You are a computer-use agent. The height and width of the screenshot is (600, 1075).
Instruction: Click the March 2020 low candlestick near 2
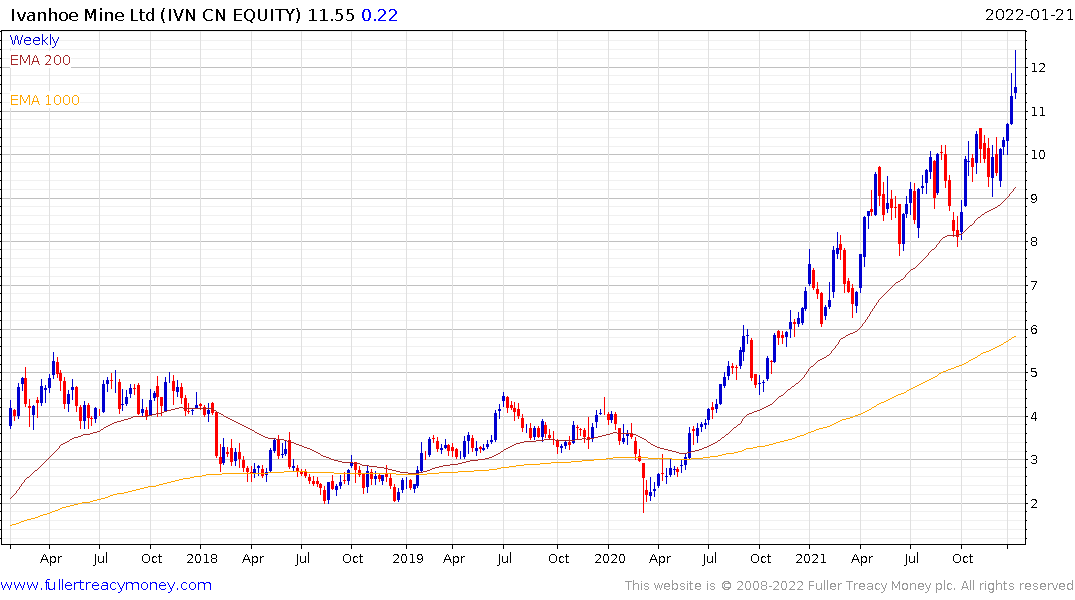[x=644, y=487]
